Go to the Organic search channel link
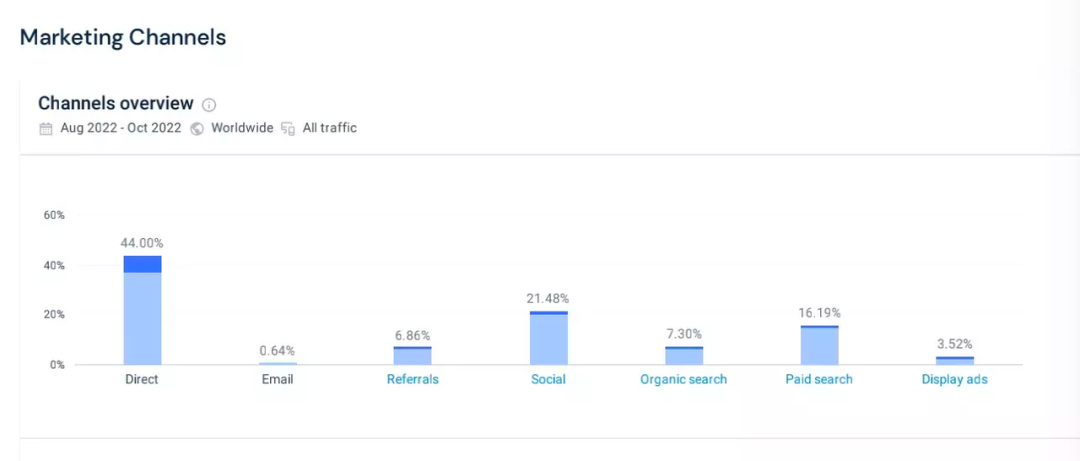The height and width of the screenshot is (461, 1080). 684,379
